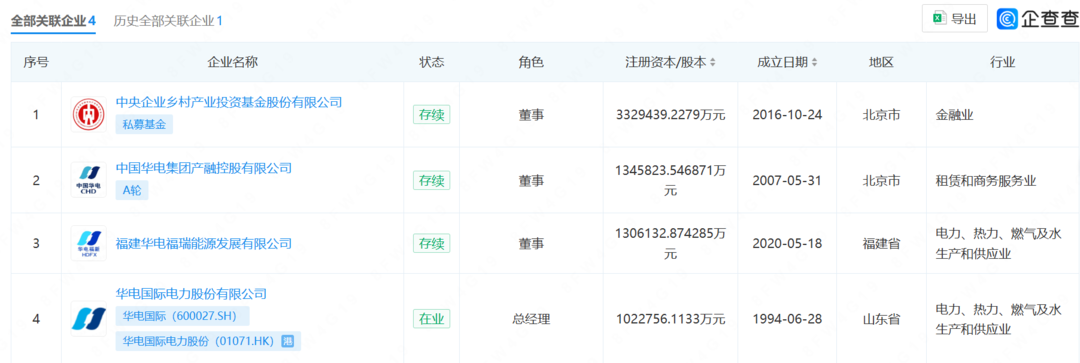Open 中国华电集团产融控股有限公司 link

(204, 168)
